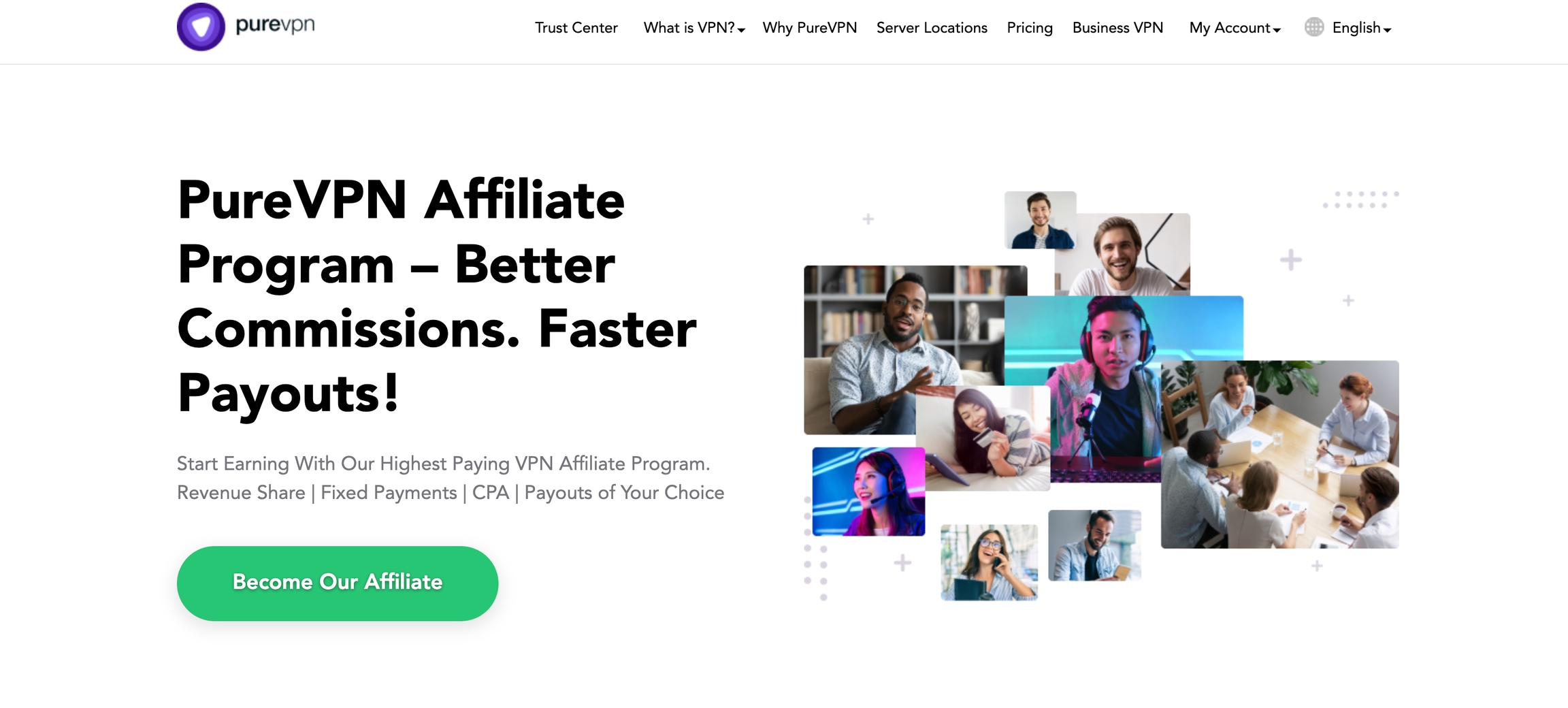Click the purevpn wordmark in header
Screen dimensions: 1568x708
pos(275,25)
